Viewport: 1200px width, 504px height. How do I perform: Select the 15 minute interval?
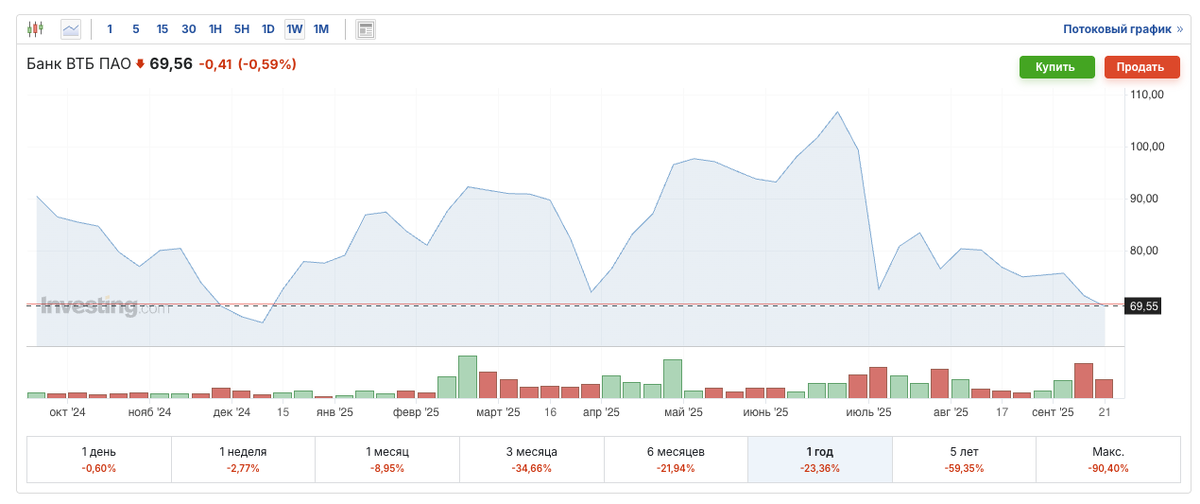coord(162,29)
